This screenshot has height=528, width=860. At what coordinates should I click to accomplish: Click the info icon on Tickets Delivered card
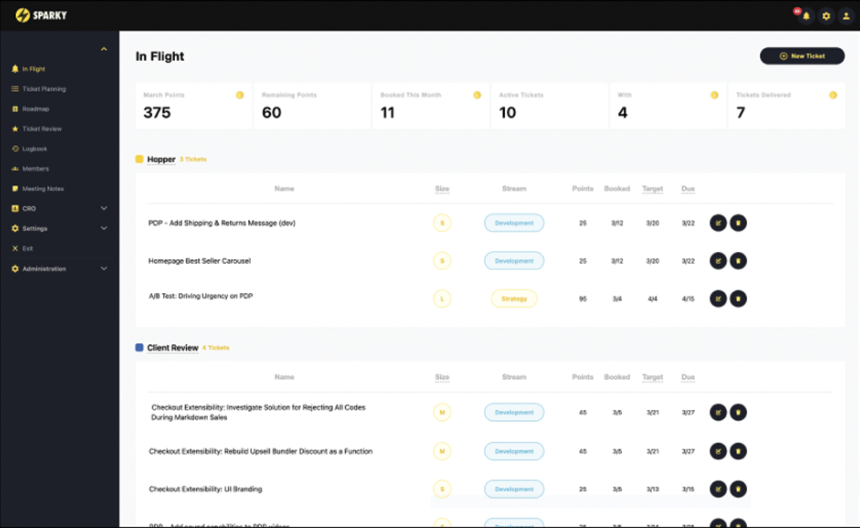tap(833, 95)
